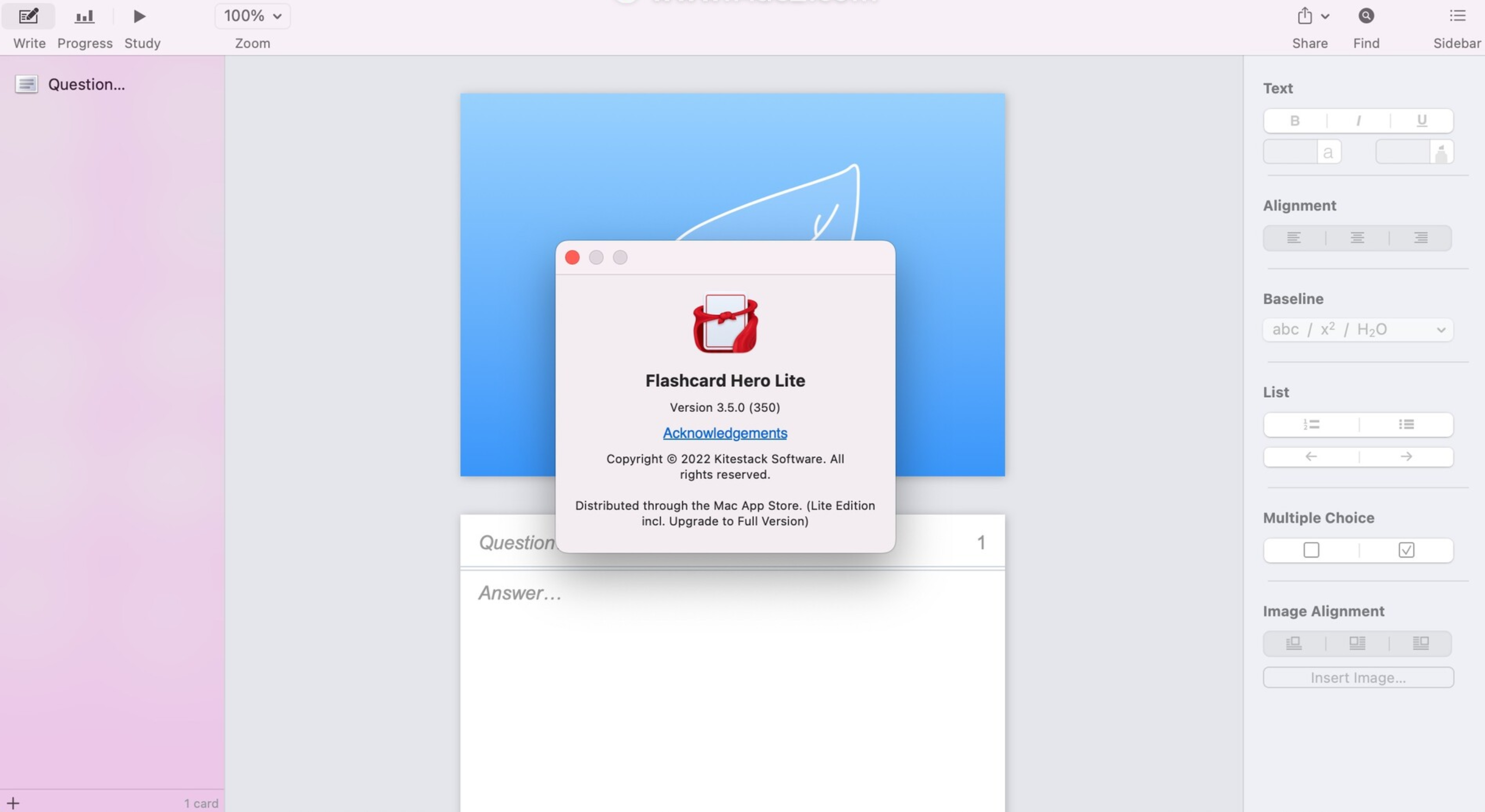Open the Baseline dropdown
Viewport: 1485px width, 812px height.
1358,330
